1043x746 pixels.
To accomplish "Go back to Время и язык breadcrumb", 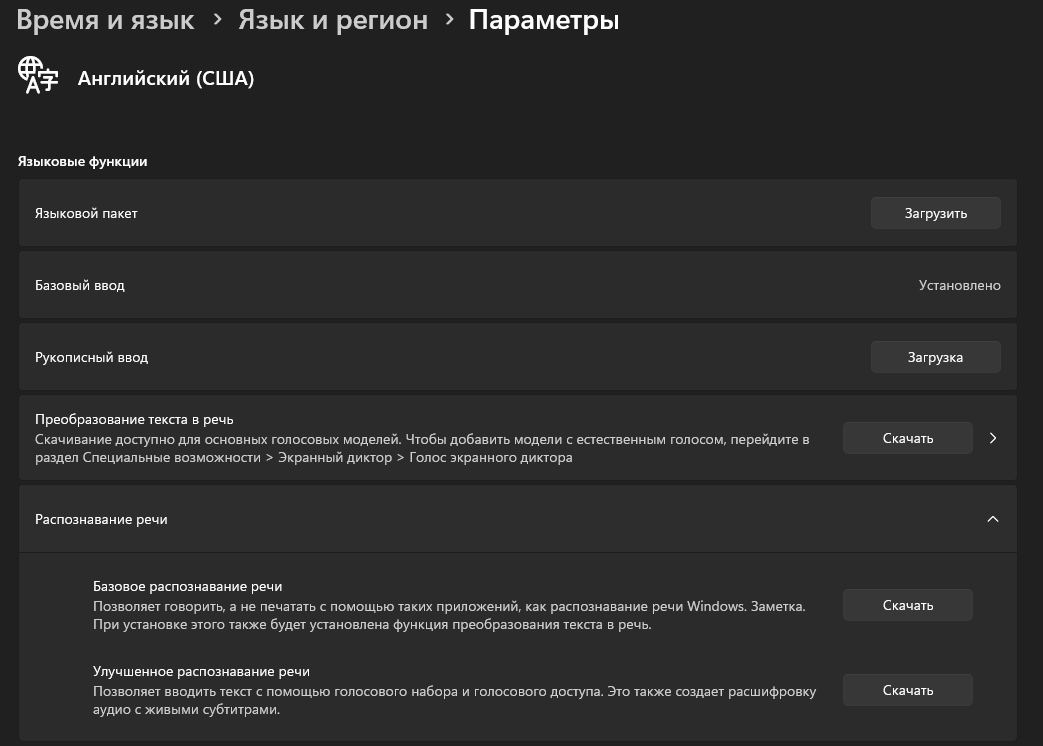I will coord(105,20).
